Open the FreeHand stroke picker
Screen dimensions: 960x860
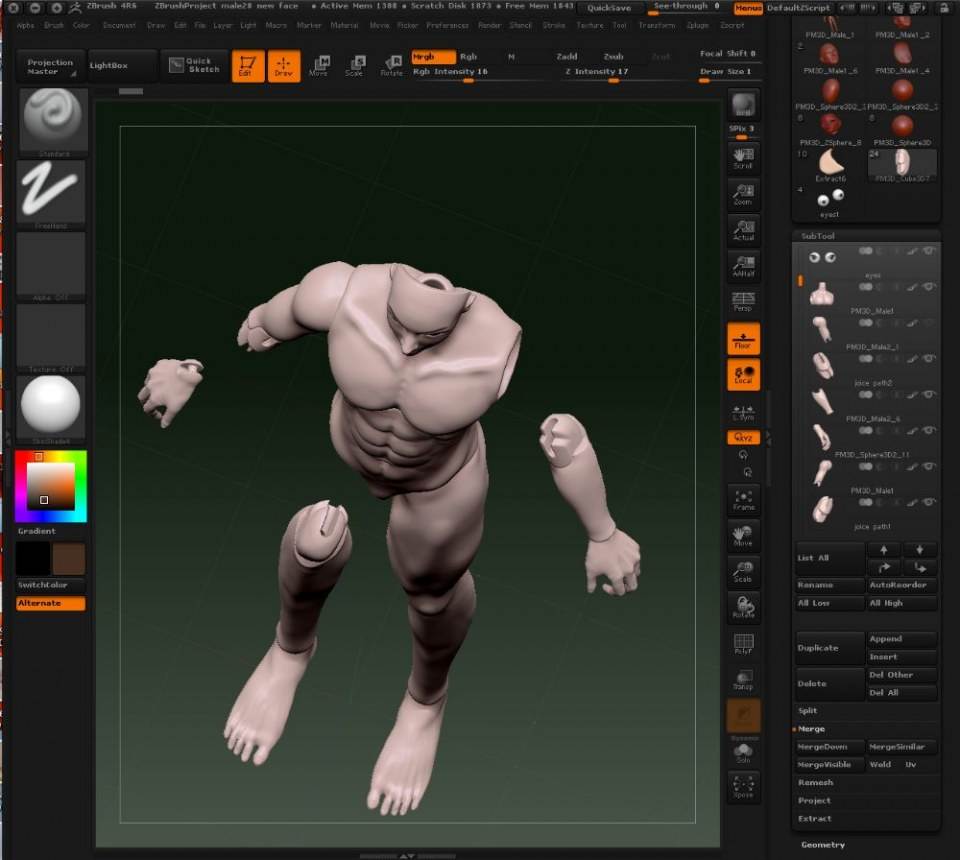(51, 193)
